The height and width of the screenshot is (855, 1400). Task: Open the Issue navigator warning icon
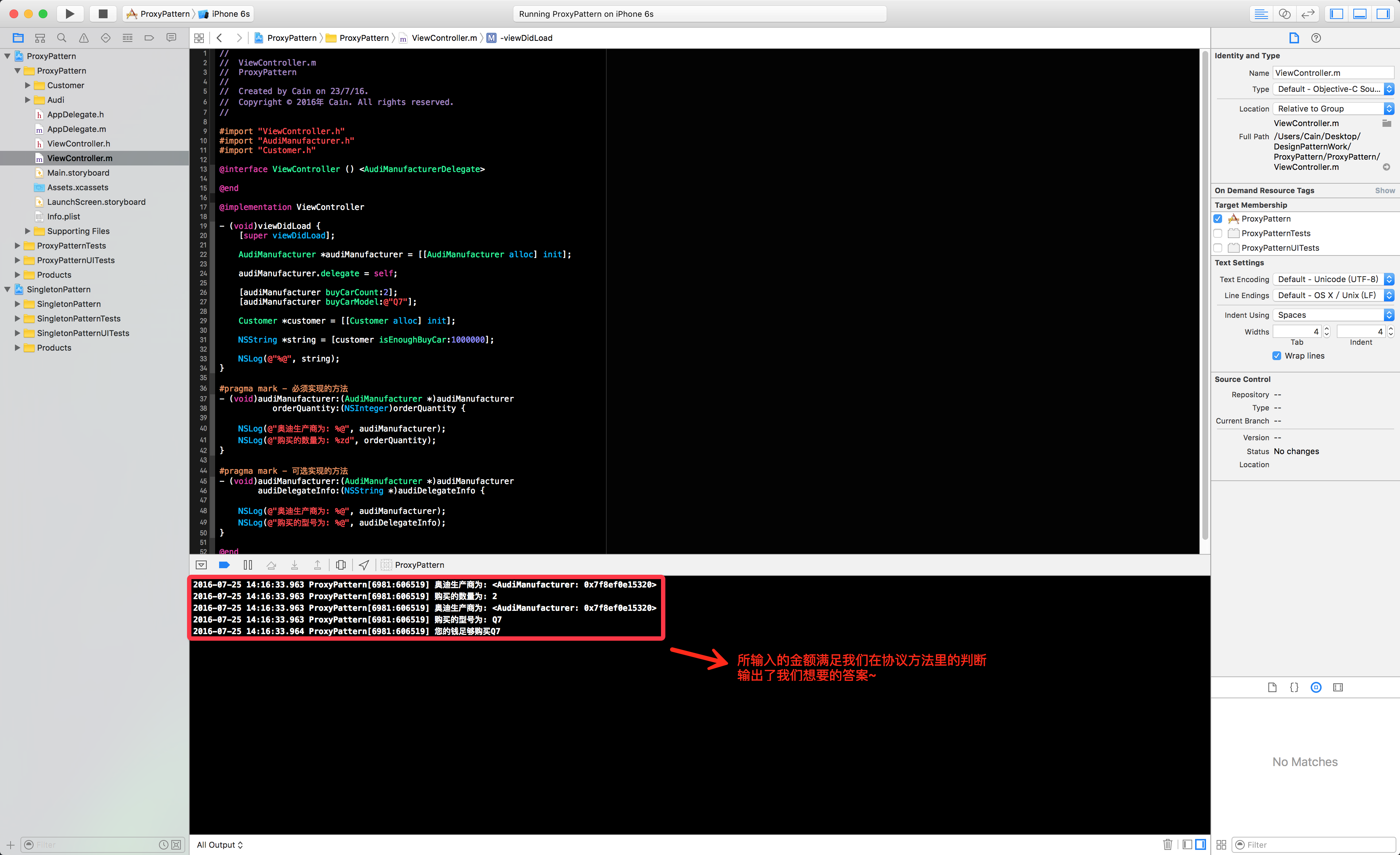pyautogui.click(x=83, y=38)
